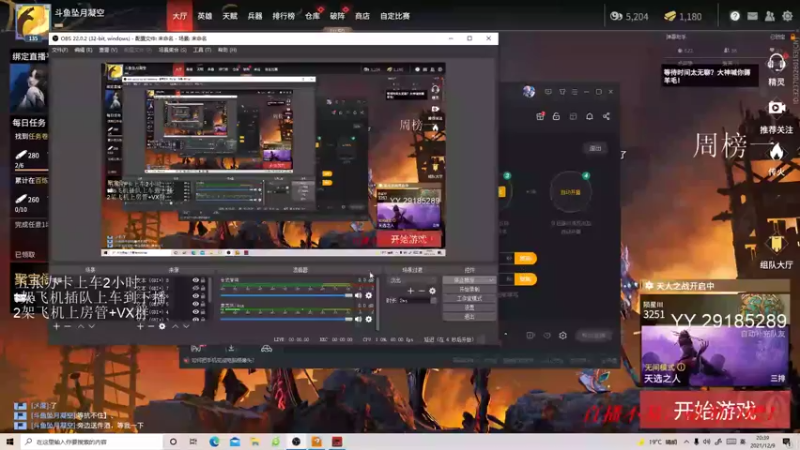Viewport: 800px width, 450px height.
Task: Open OBS 工具 (Tools) menu
Action: pos(201,50)
